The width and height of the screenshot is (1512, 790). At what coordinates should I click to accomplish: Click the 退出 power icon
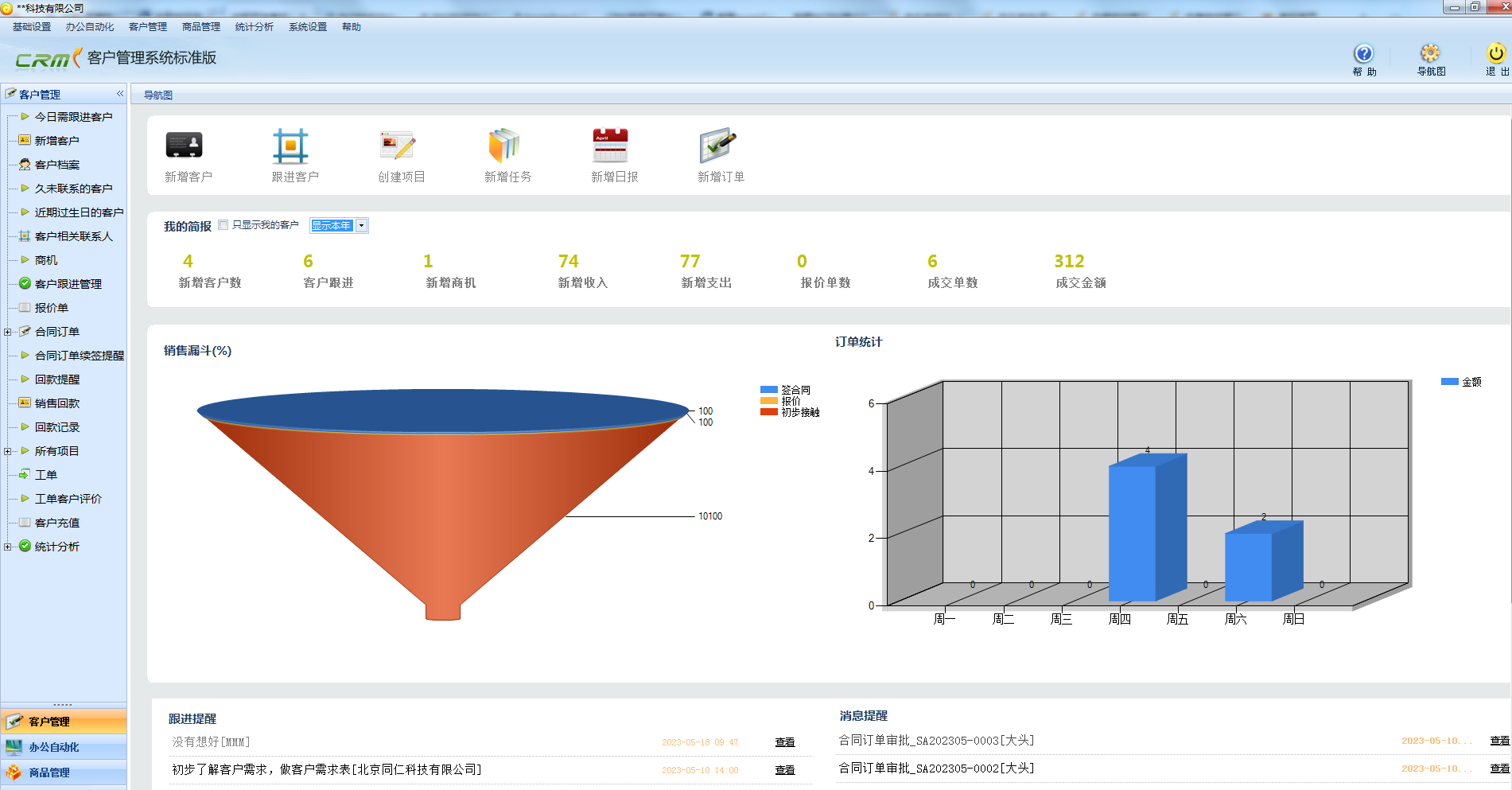coord(1496,53)
